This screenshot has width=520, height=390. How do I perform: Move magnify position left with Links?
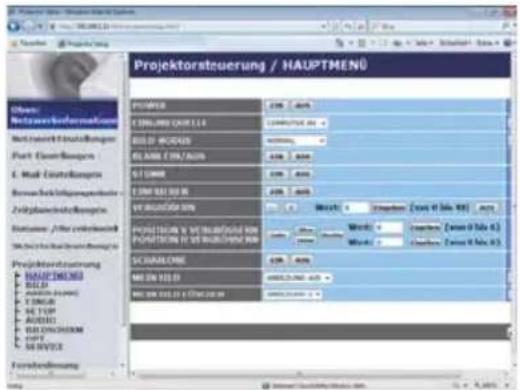click(x=278, y=235)
